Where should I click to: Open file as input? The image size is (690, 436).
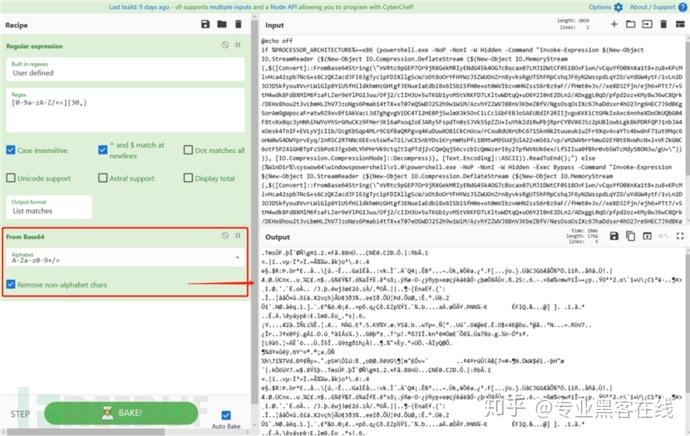pyautogui.click(x=647, y=24)
